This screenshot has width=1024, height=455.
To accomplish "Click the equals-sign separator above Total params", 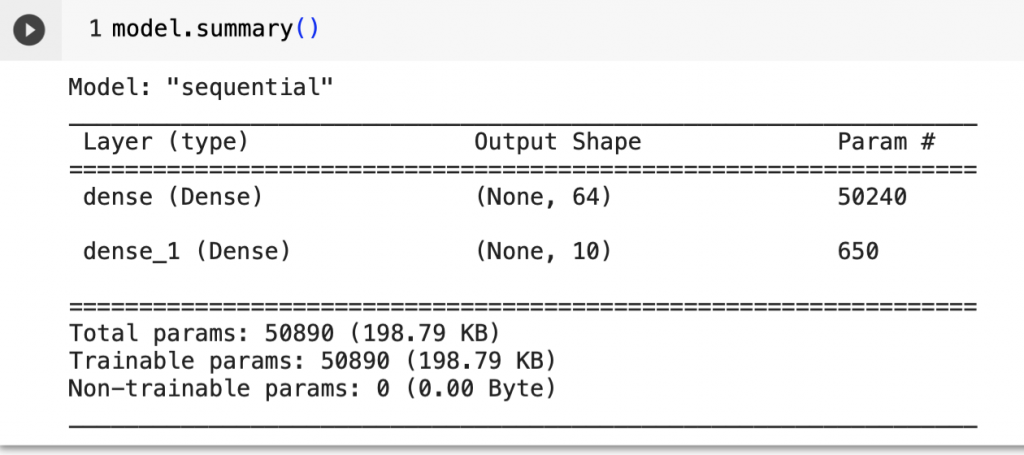I will coord(523,306).
